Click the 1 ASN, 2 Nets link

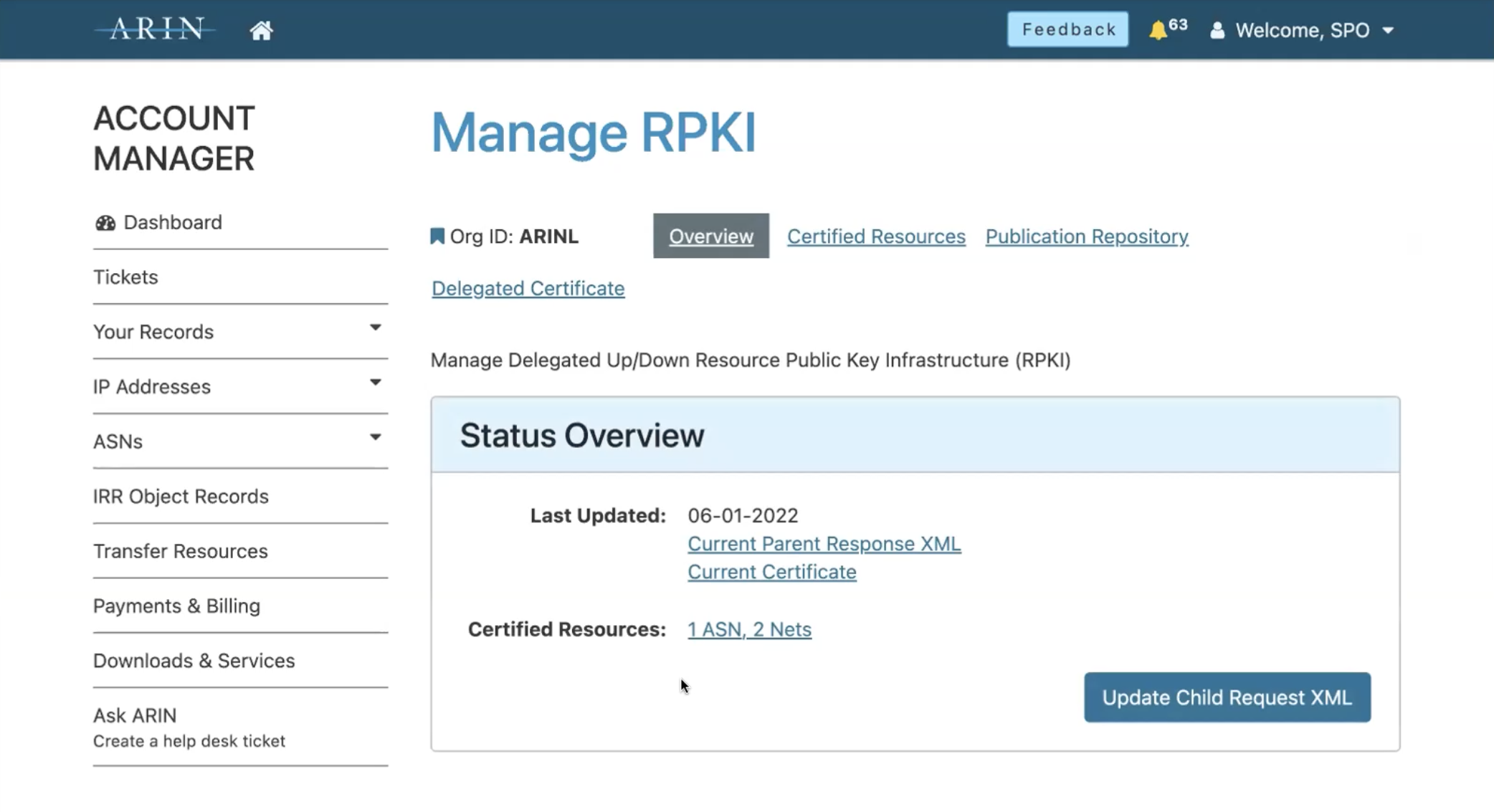click(x=749, y=629)
